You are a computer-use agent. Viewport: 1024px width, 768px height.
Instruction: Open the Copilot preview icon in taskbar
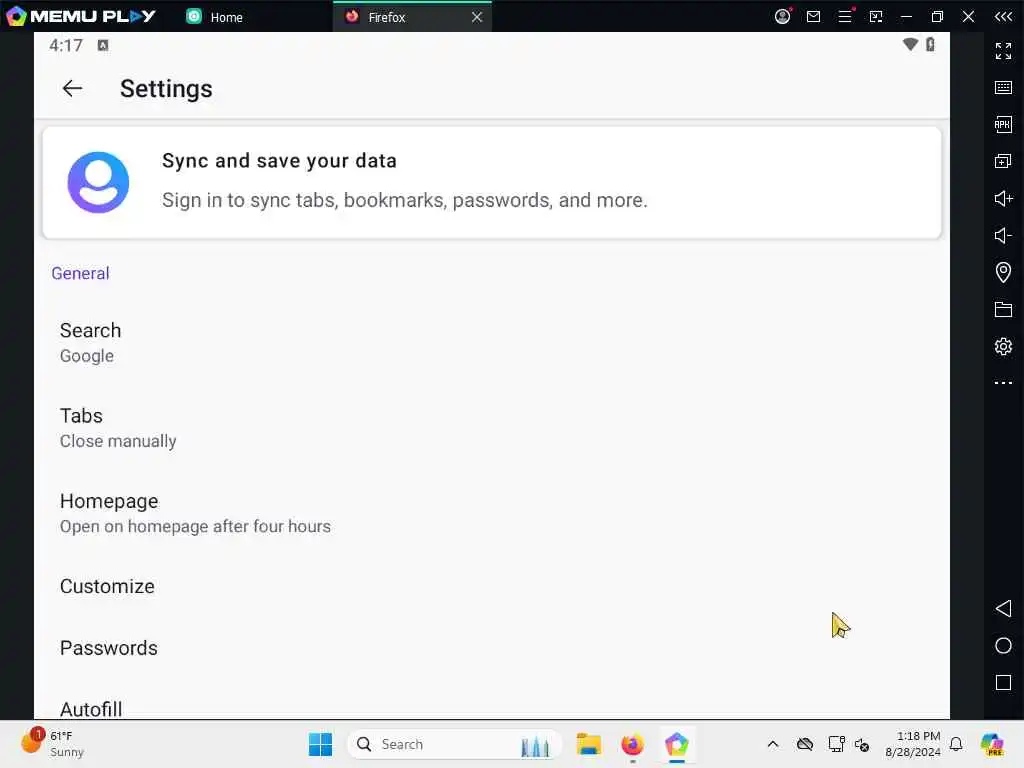[992, 744]
